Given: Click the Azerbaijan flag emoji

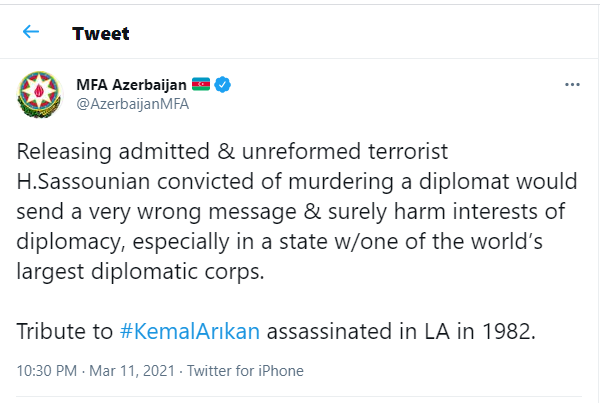Looking at the screenshot, I should click(x=201, y=84).
